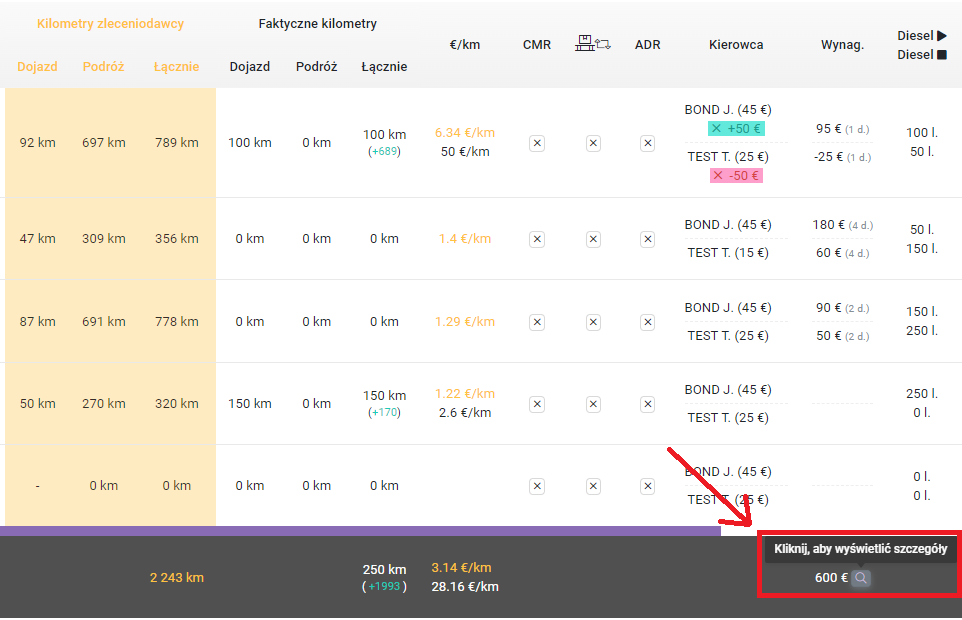The height and width of the screenshot is (620, 962).
Task: Select the 691 km cell
Action: tap(104, 321)
